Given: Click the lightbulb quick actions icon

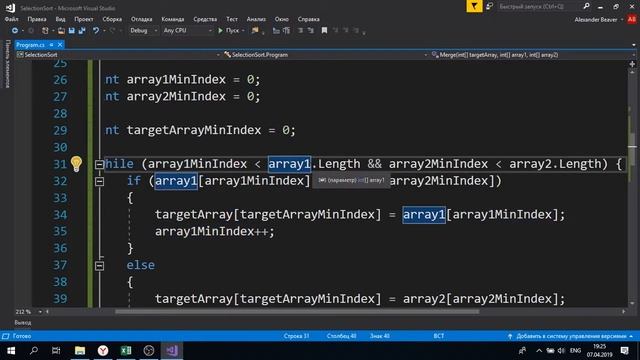Looking at the screenshot, I should point(76,164).
